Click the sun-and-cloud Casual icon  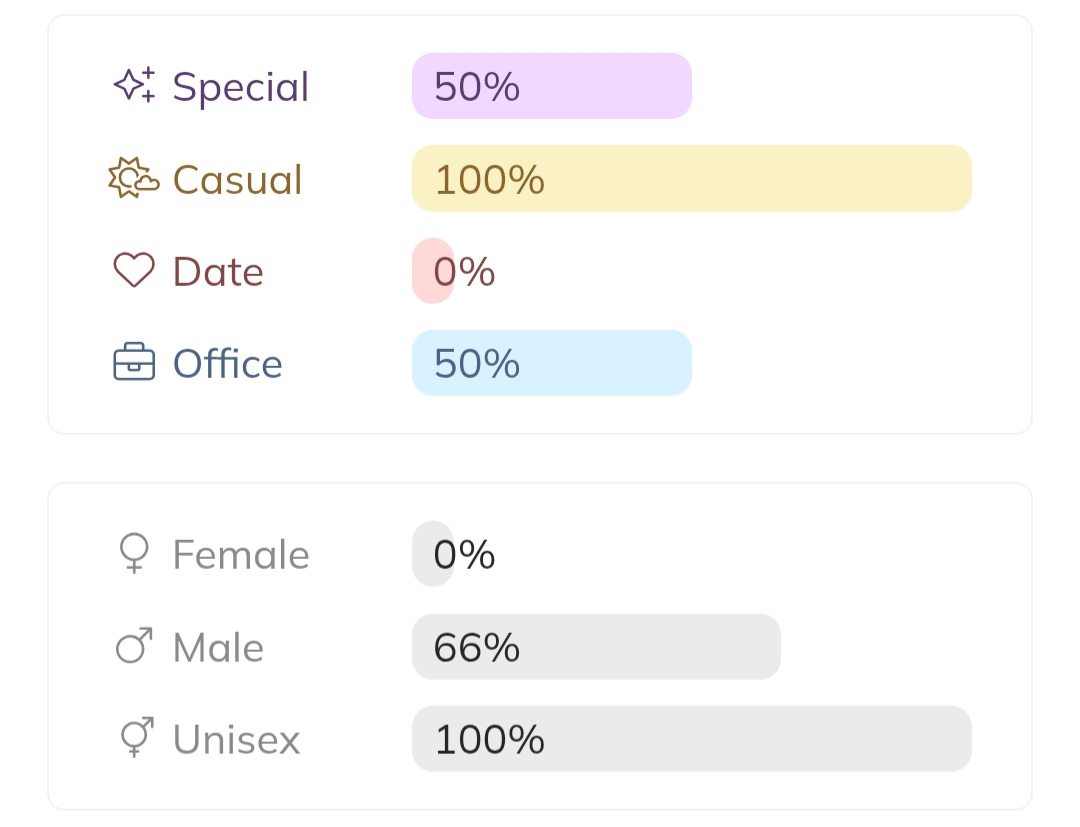pos(133,179)
